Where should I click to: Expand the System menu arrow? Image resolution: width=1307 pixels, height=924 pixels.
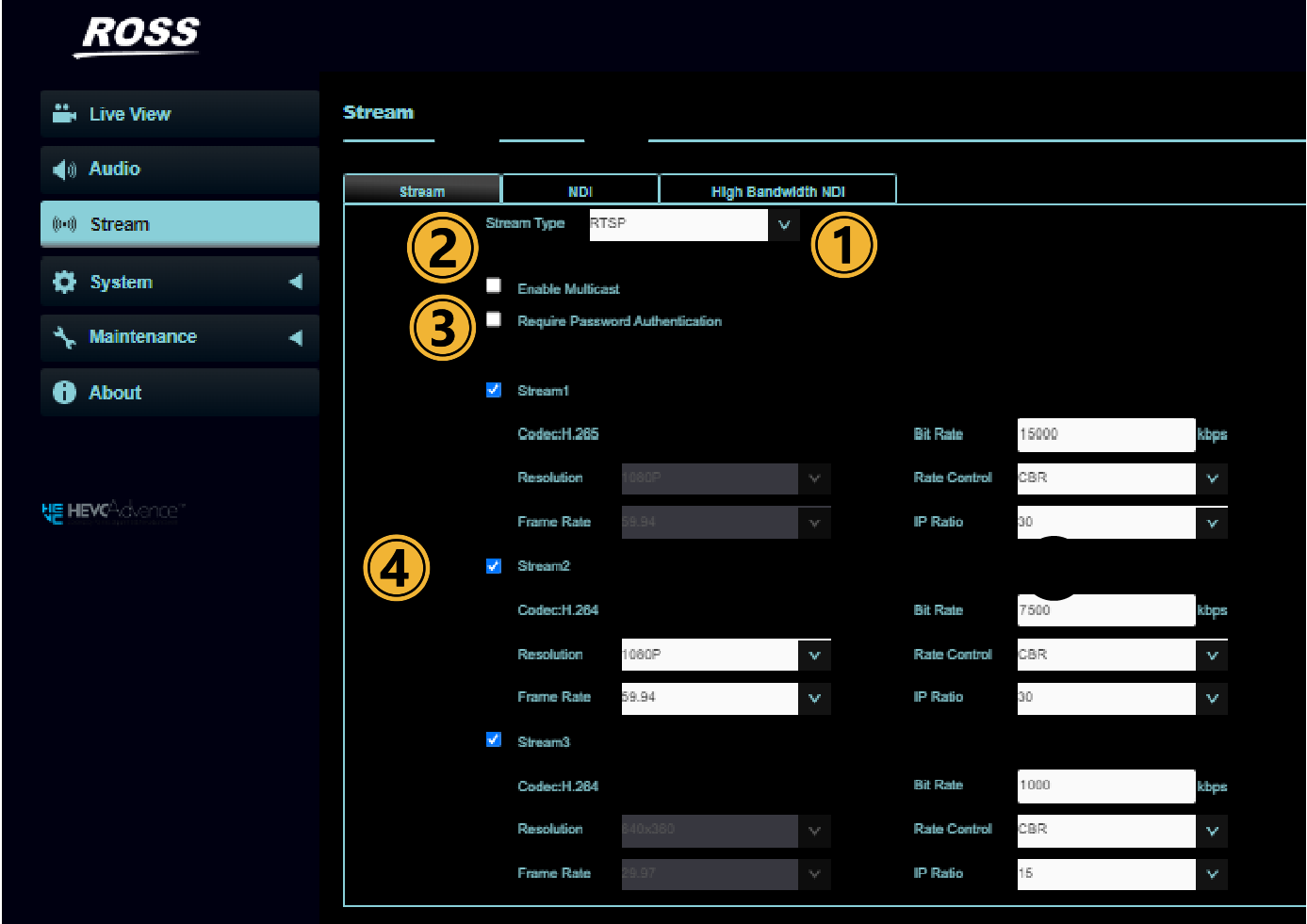tap(296, 282)
